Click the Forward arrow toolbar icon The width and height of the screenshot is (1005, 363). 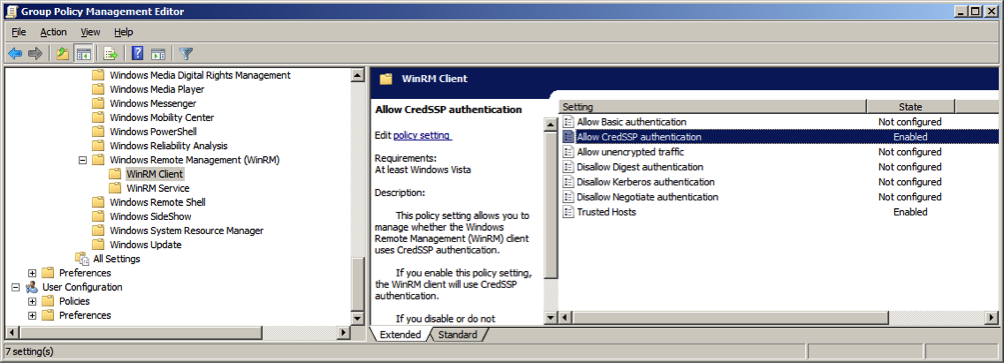click(x=35, y=54)
